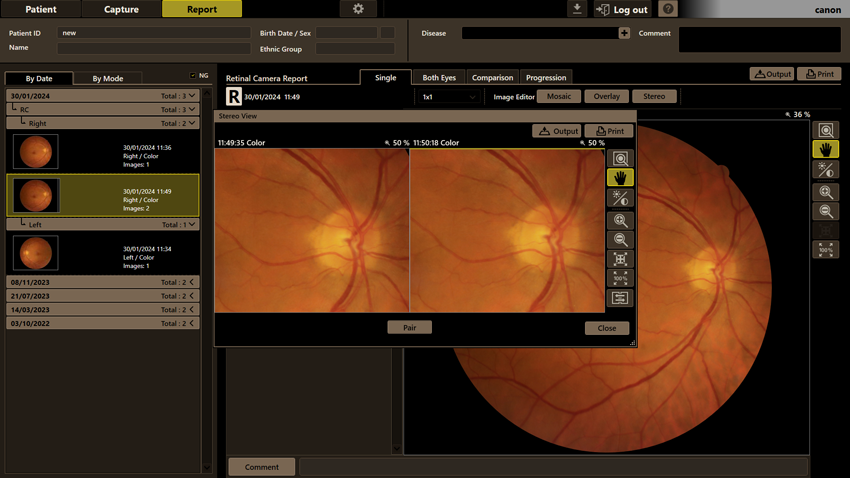
Task: Set 100% zoom in Stereo View toolbar
Action: [x=620, y=279]
